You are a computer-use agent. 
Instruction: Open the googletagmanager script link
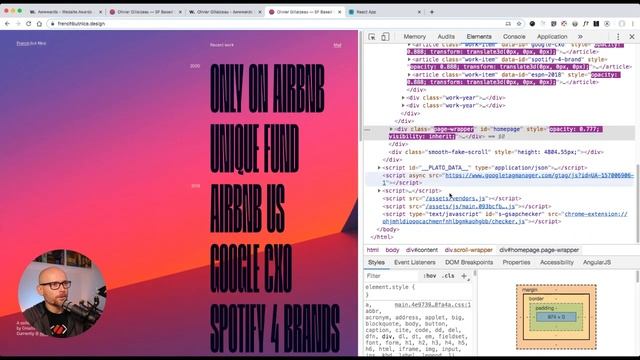point(540,176)
